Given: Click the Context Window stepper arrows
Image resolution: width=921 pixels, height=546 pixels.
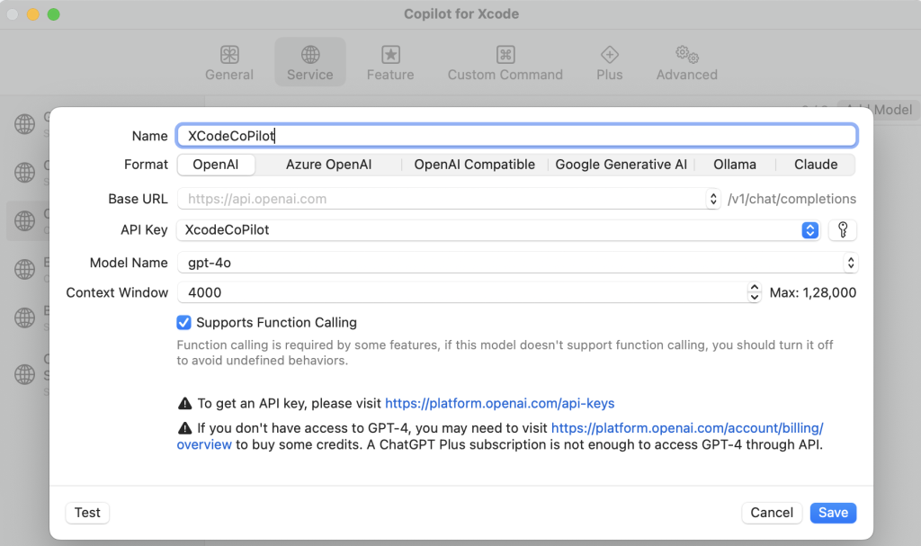Looking at the screenshot, I should click(754, 292).
